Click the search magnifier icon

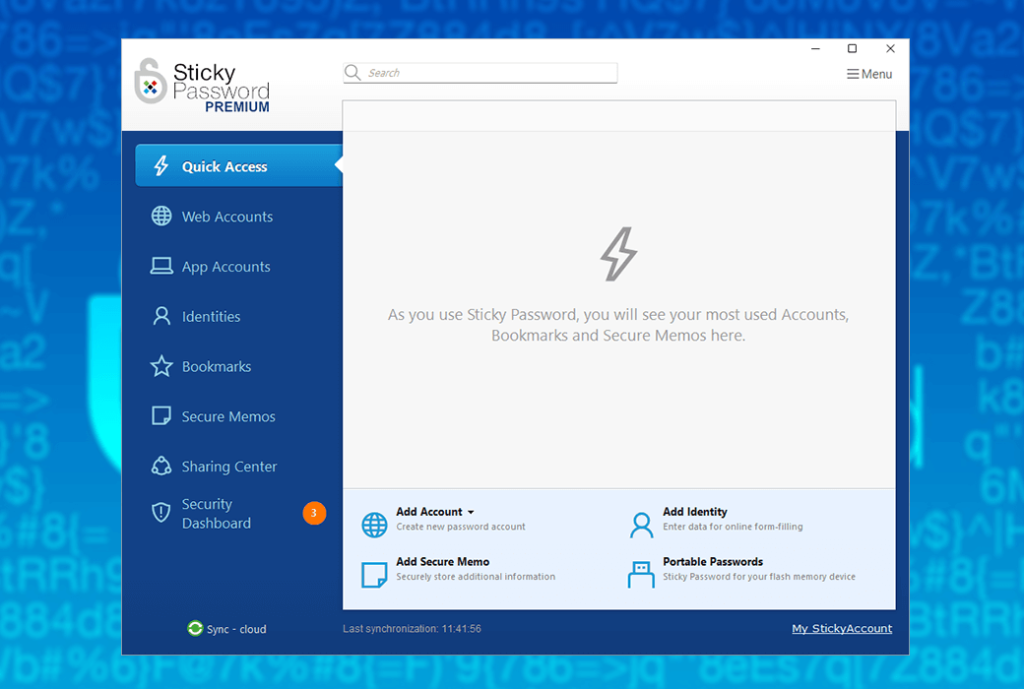(x=353, y=72)
